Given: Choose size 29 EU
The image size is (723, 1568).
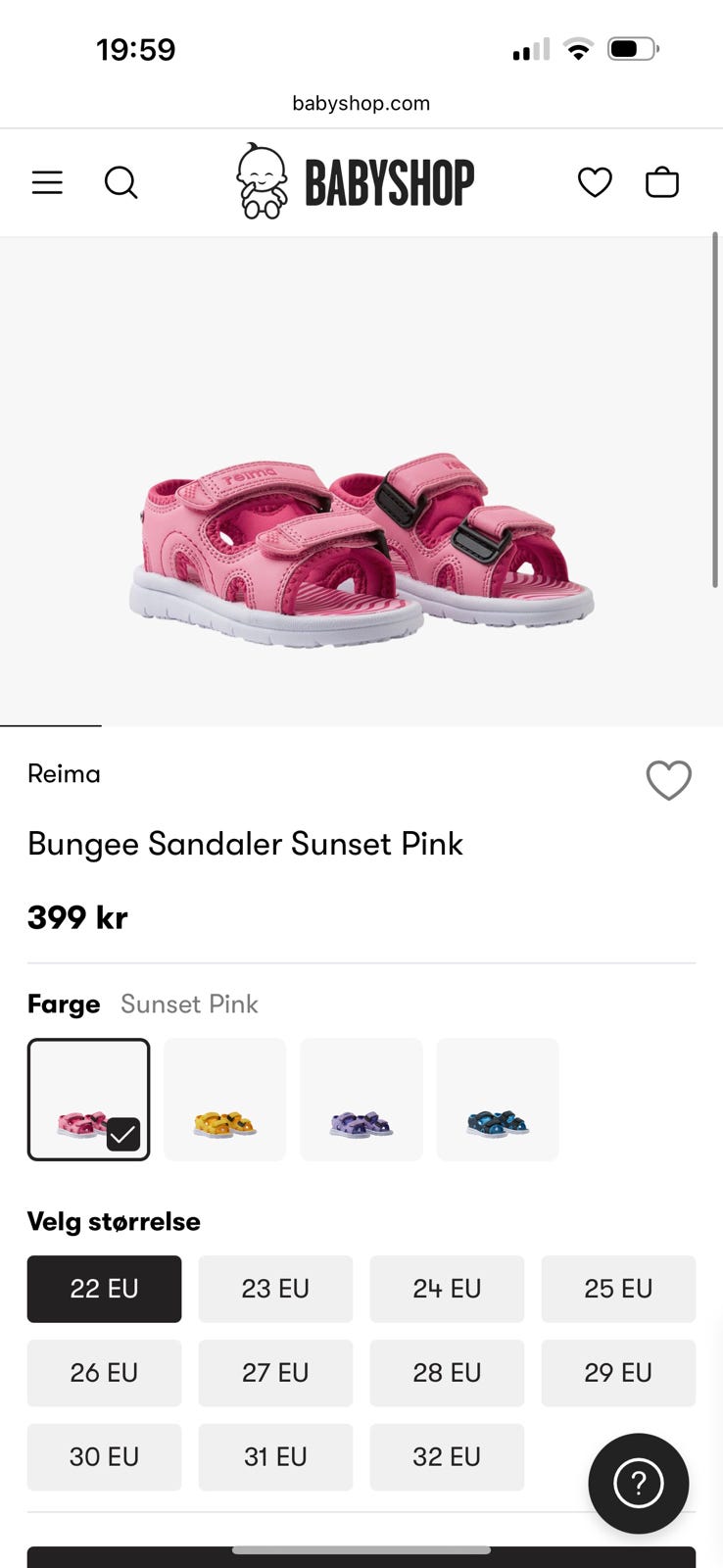Looking at the screenshot, I should 618,1373.
